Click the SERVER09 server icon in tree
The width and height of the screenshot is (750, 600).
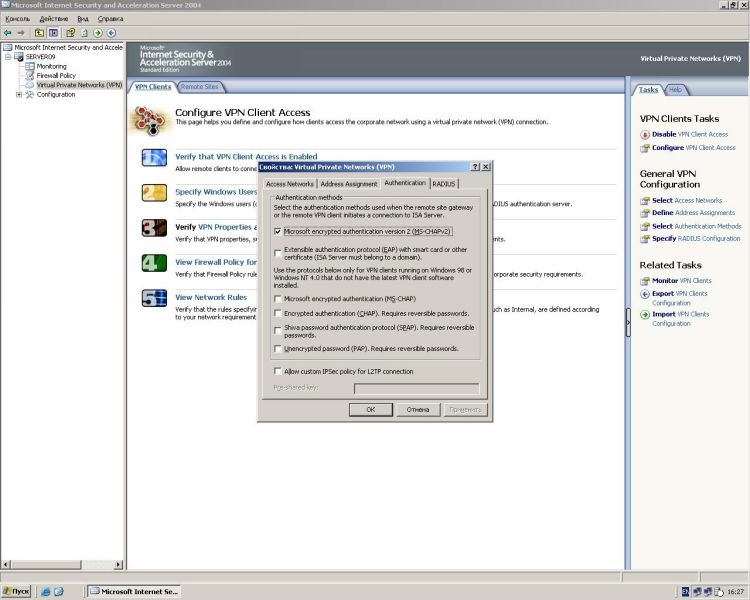pos(19,56)
